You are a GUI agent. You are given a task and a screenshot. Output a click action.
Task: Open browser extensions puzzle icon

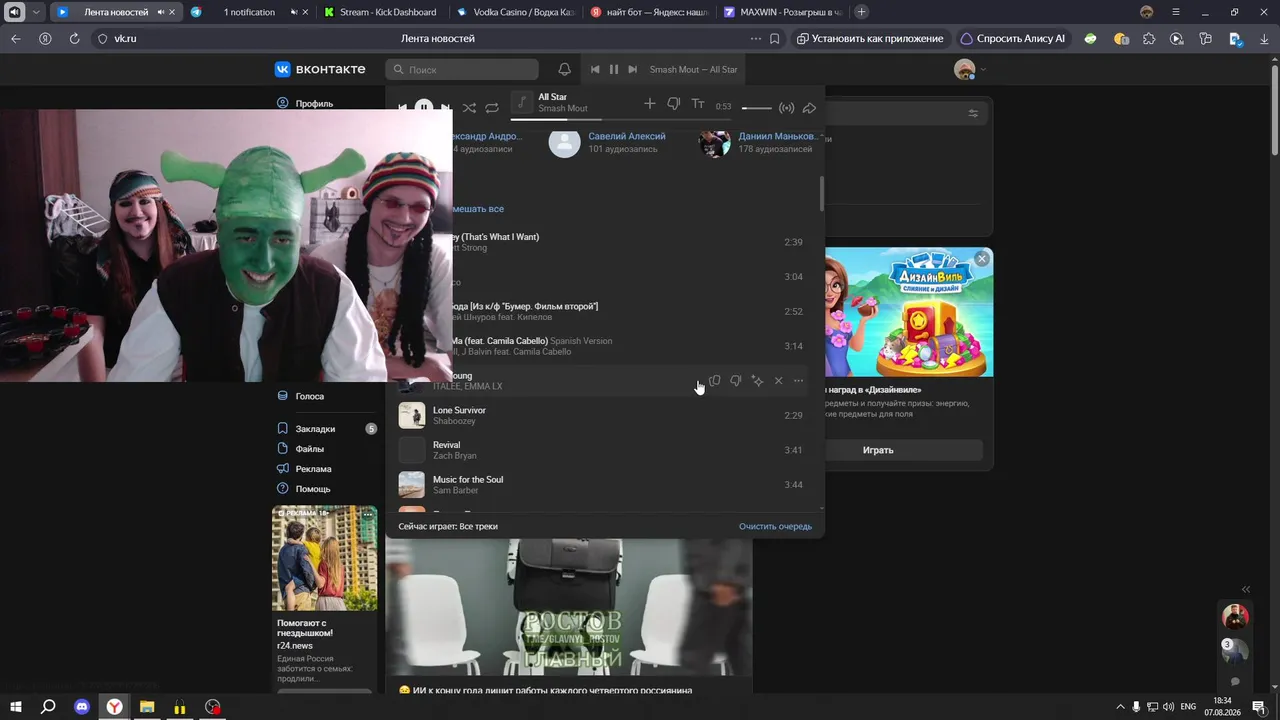[x=1149, y=39]
